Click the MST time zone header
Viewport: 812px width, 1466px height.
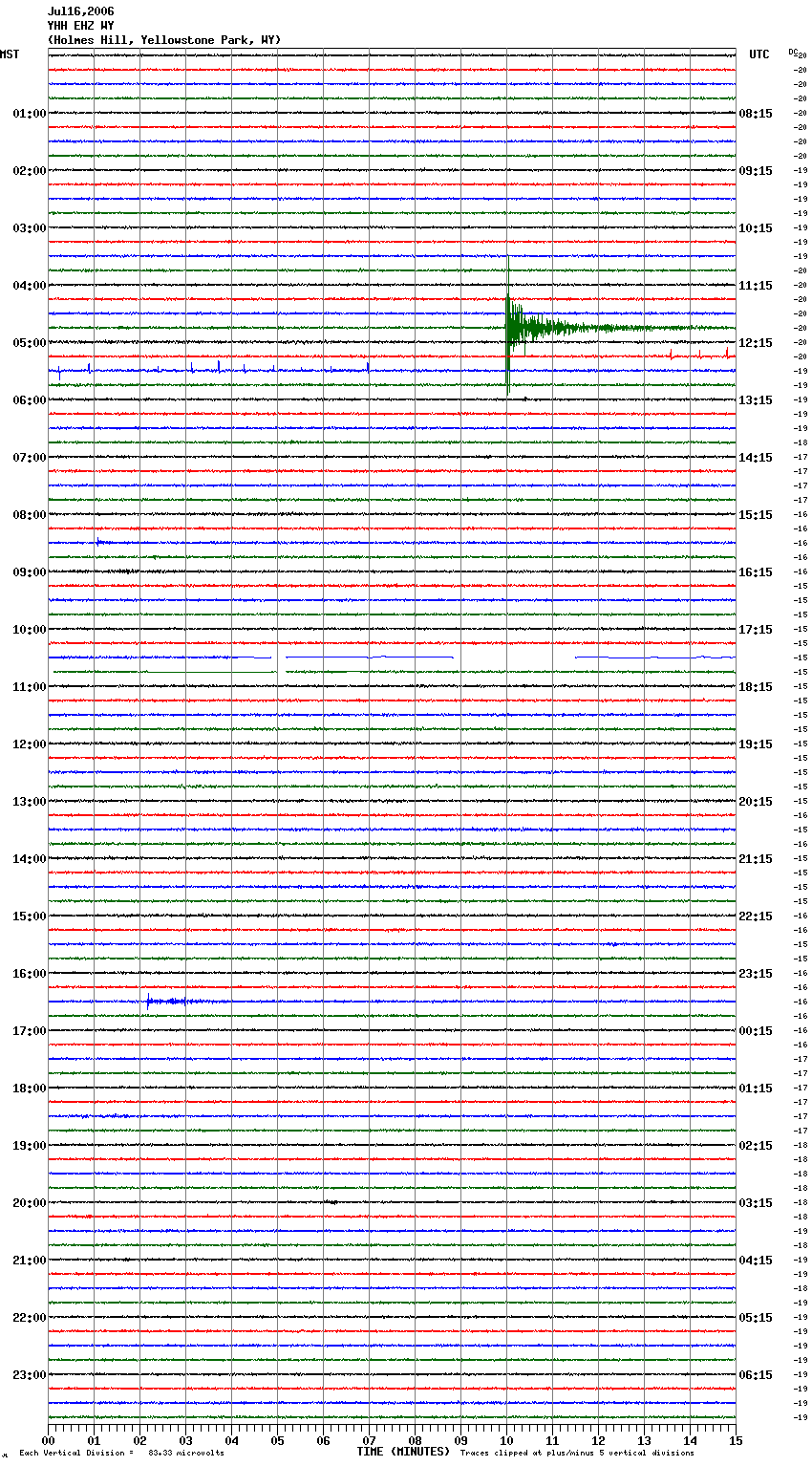[x=10, y=54]
